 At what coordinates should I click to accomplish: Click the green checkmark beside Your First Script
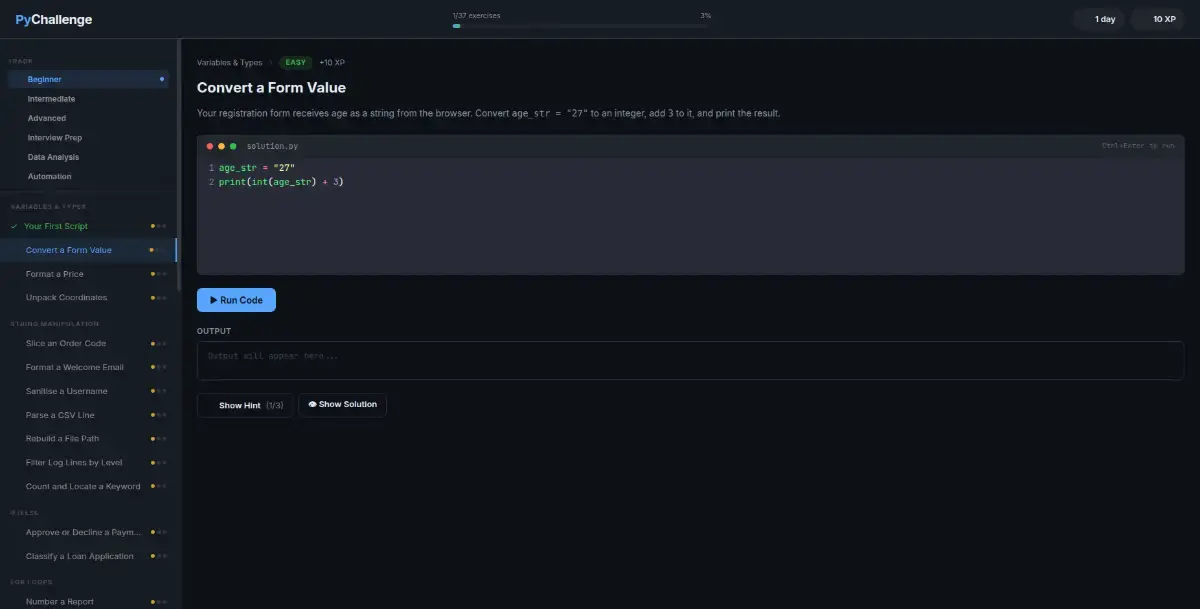[14, 226]
